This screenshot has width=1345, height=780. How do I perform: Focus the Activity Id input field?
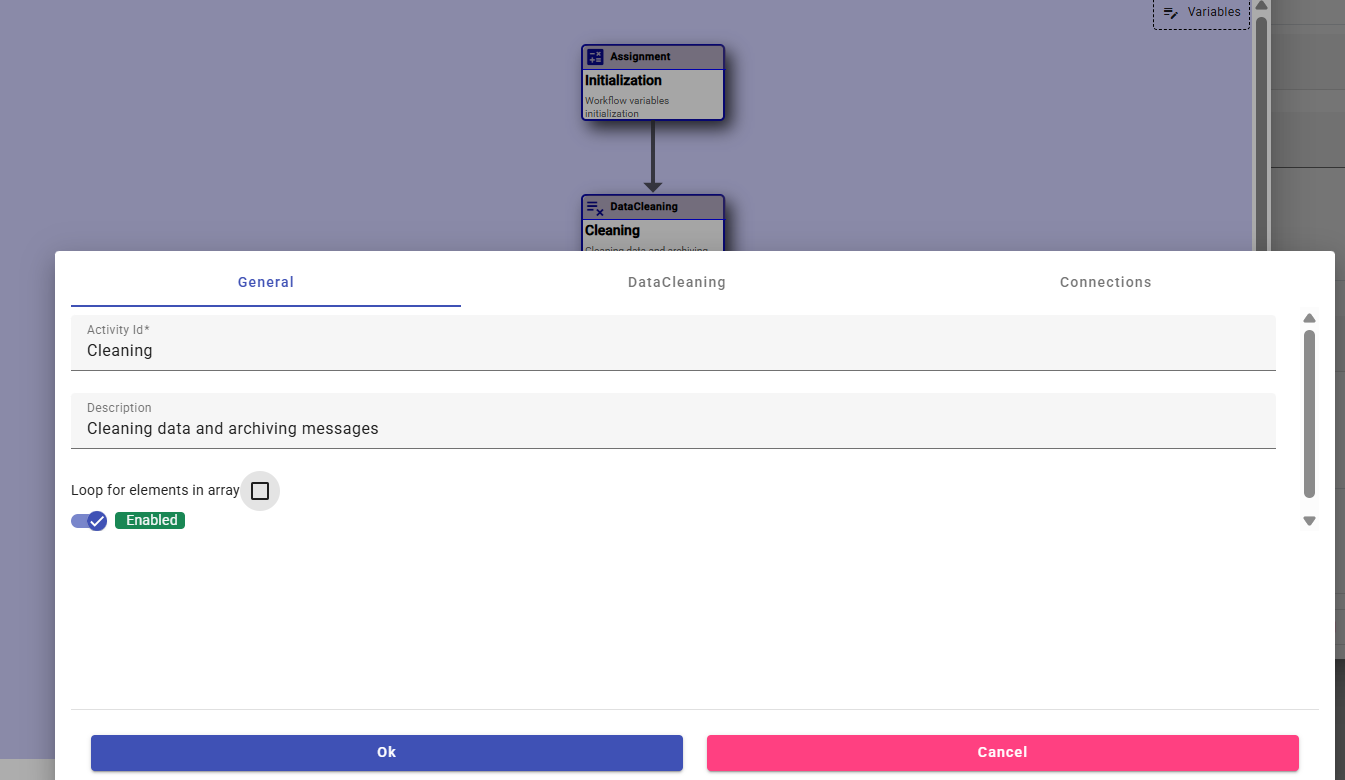[672, 351]
